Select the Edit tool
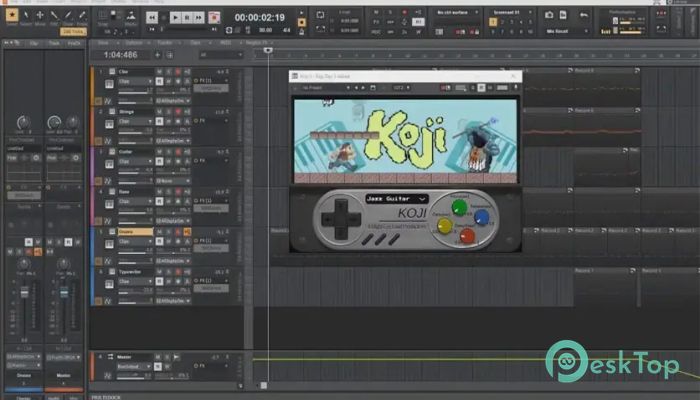The image size is (700, 400). pos(54,16)
